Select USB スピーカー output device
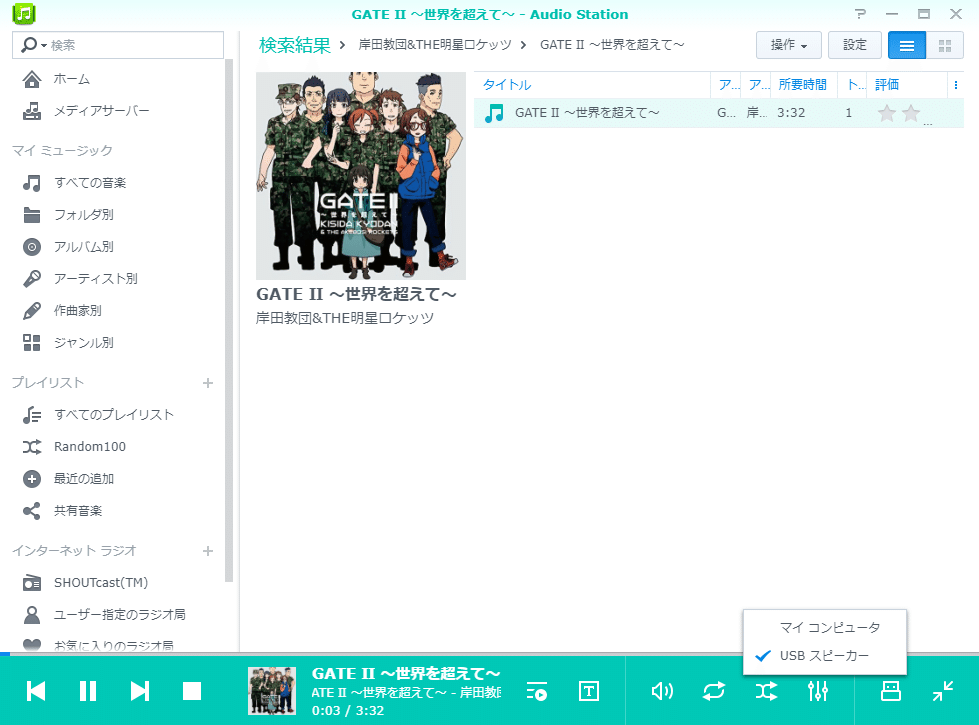The image size is (979, 725). [x=825, y=656]
